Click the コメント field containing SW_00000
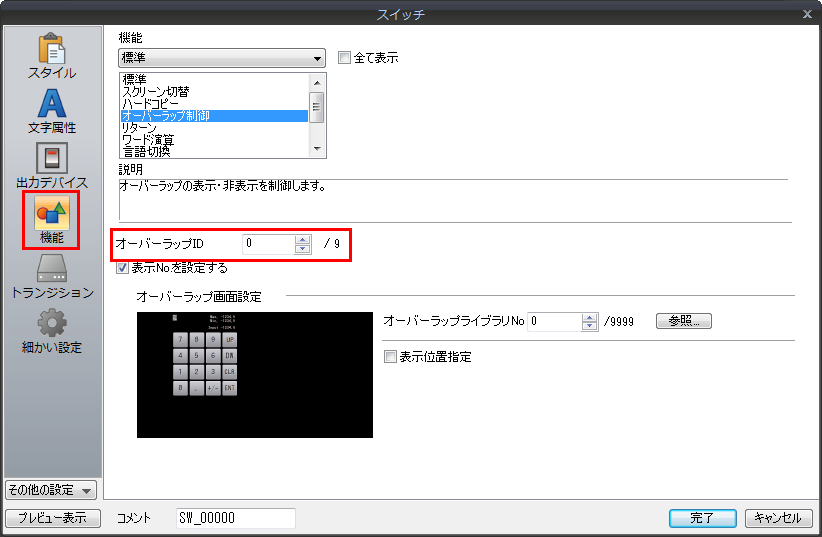 [x=235, y=518]
